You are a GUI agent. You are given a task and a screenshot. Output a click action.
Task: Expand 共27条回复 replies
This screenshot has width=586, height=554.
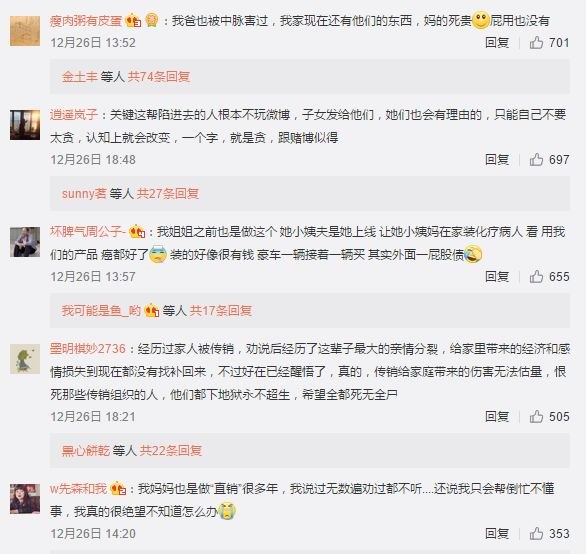point(167,194)
